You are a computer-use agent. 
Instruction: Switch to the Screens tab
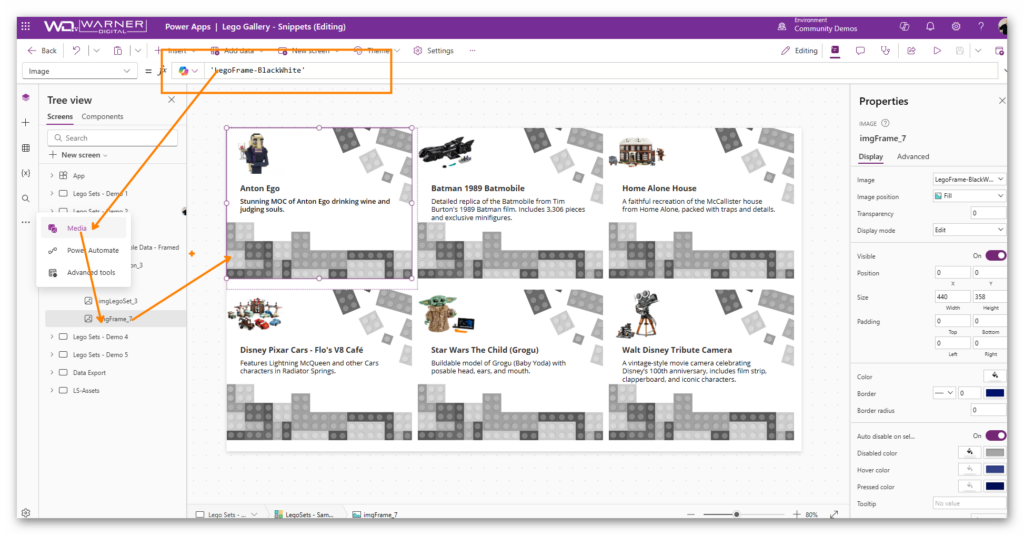(x=60, y=116)
